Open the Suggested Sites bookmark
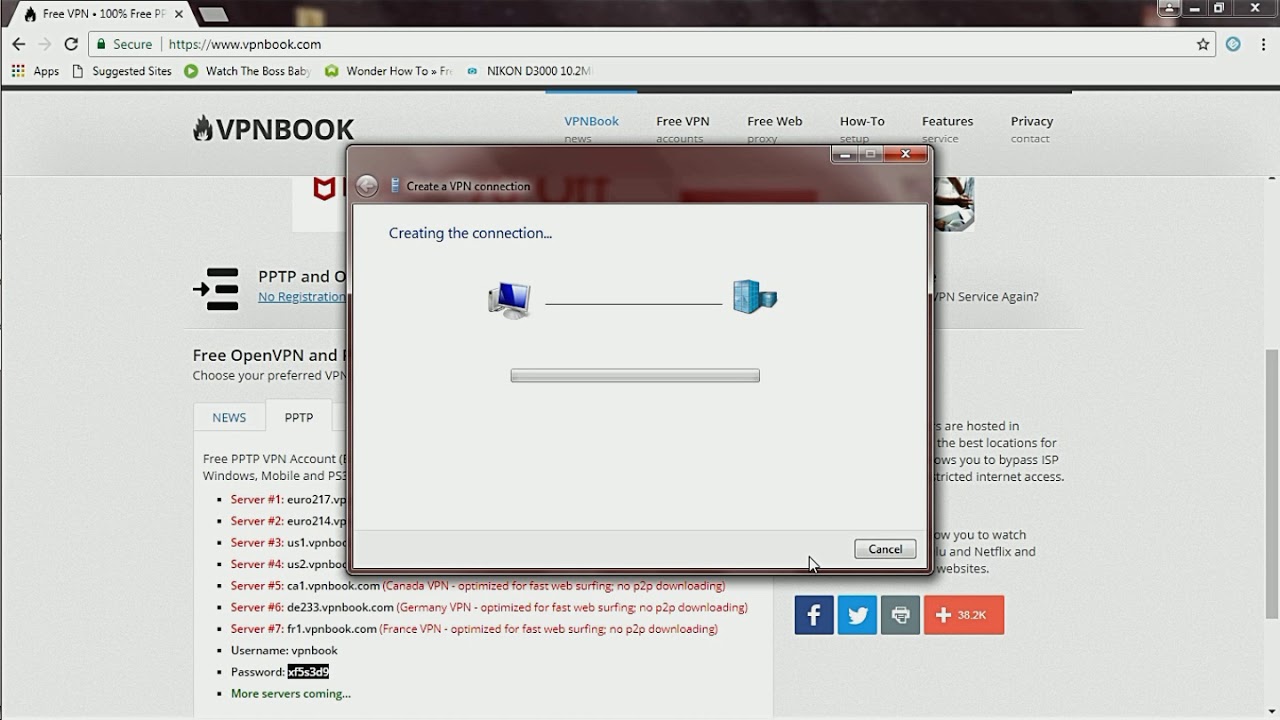 (x=122, y=71)
